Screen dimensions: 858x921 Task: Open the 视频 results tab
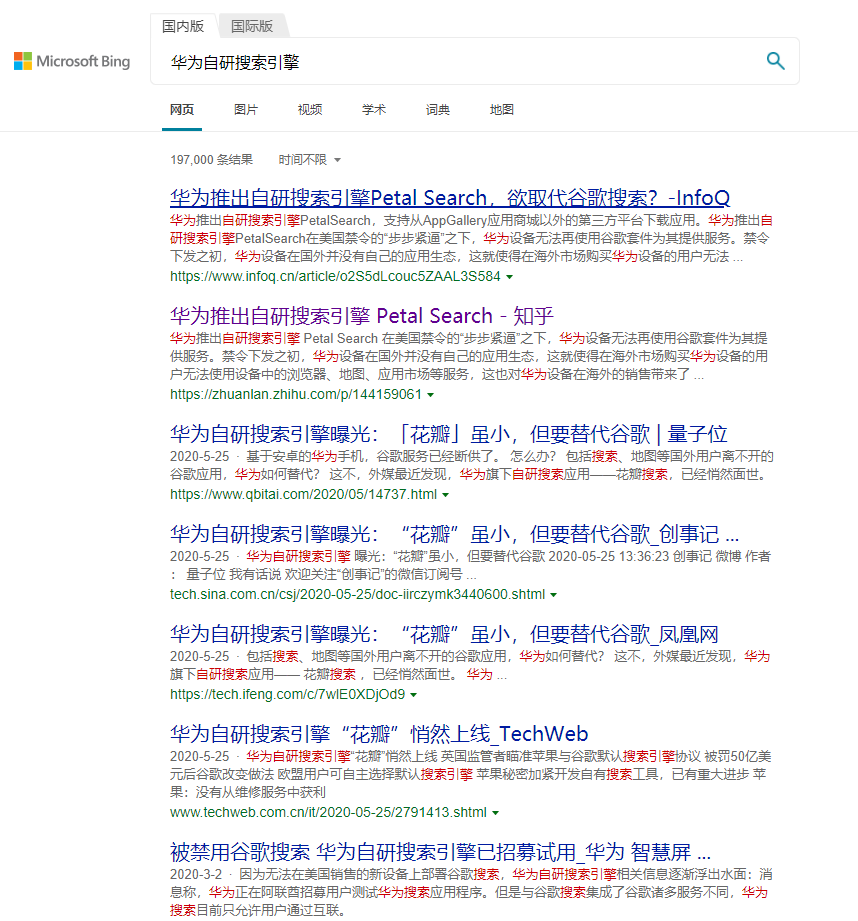(309, 110)
